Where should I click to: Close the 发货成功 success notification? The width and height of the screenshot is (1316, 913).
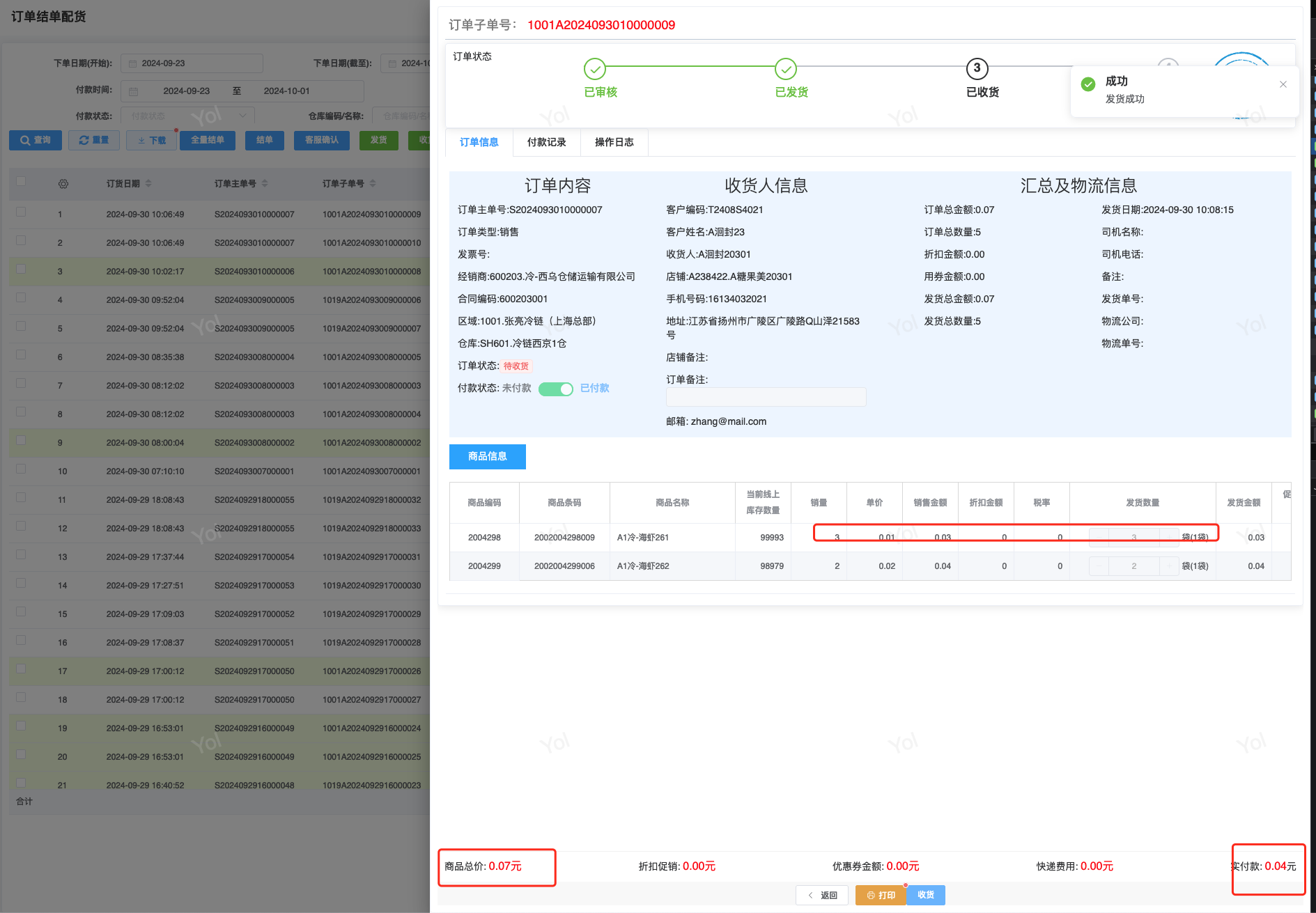1283,84
